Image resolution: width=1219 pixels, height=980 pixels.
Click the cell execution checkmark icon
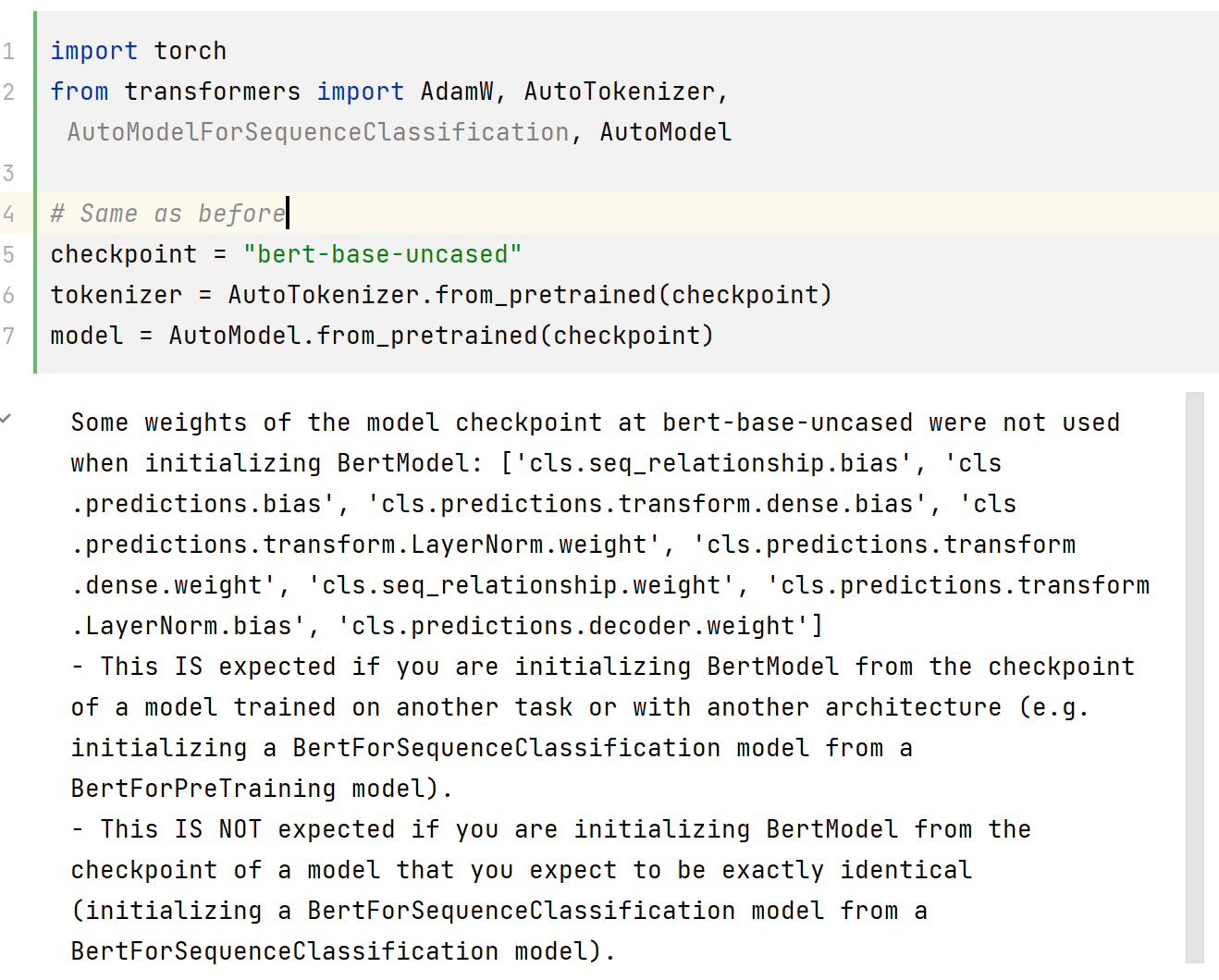(x=6, y=419)
